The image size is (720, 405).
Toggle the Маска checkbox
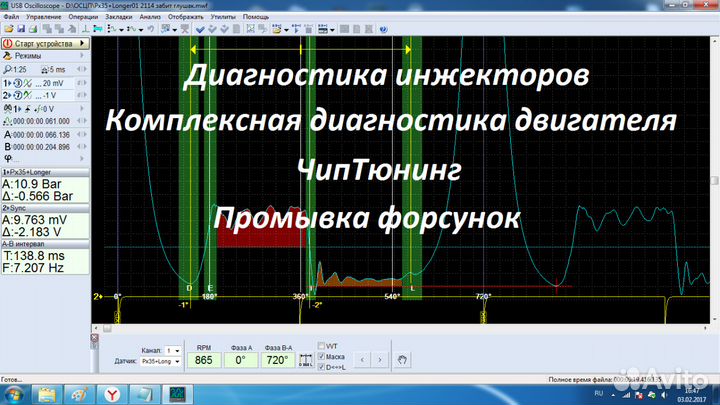[x=321, y=356]
